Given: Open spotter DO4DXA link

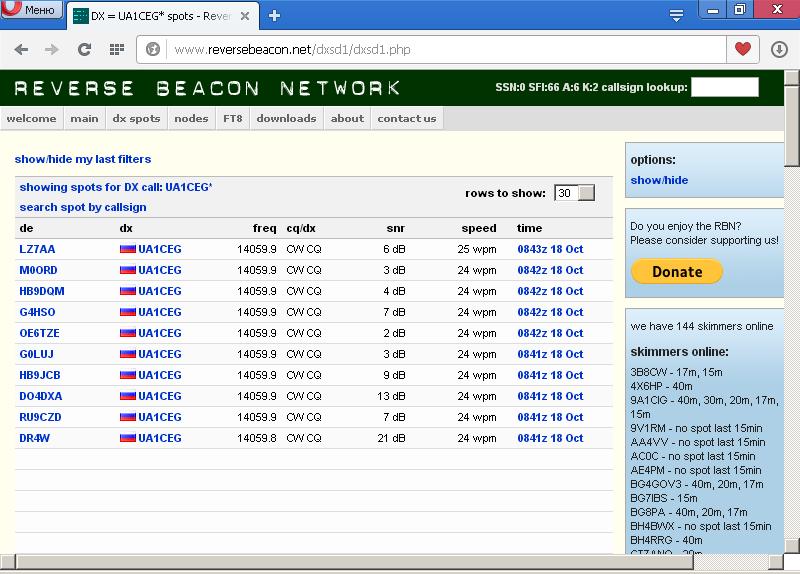Looking at the screenshot, I should [x=41, y=396].
